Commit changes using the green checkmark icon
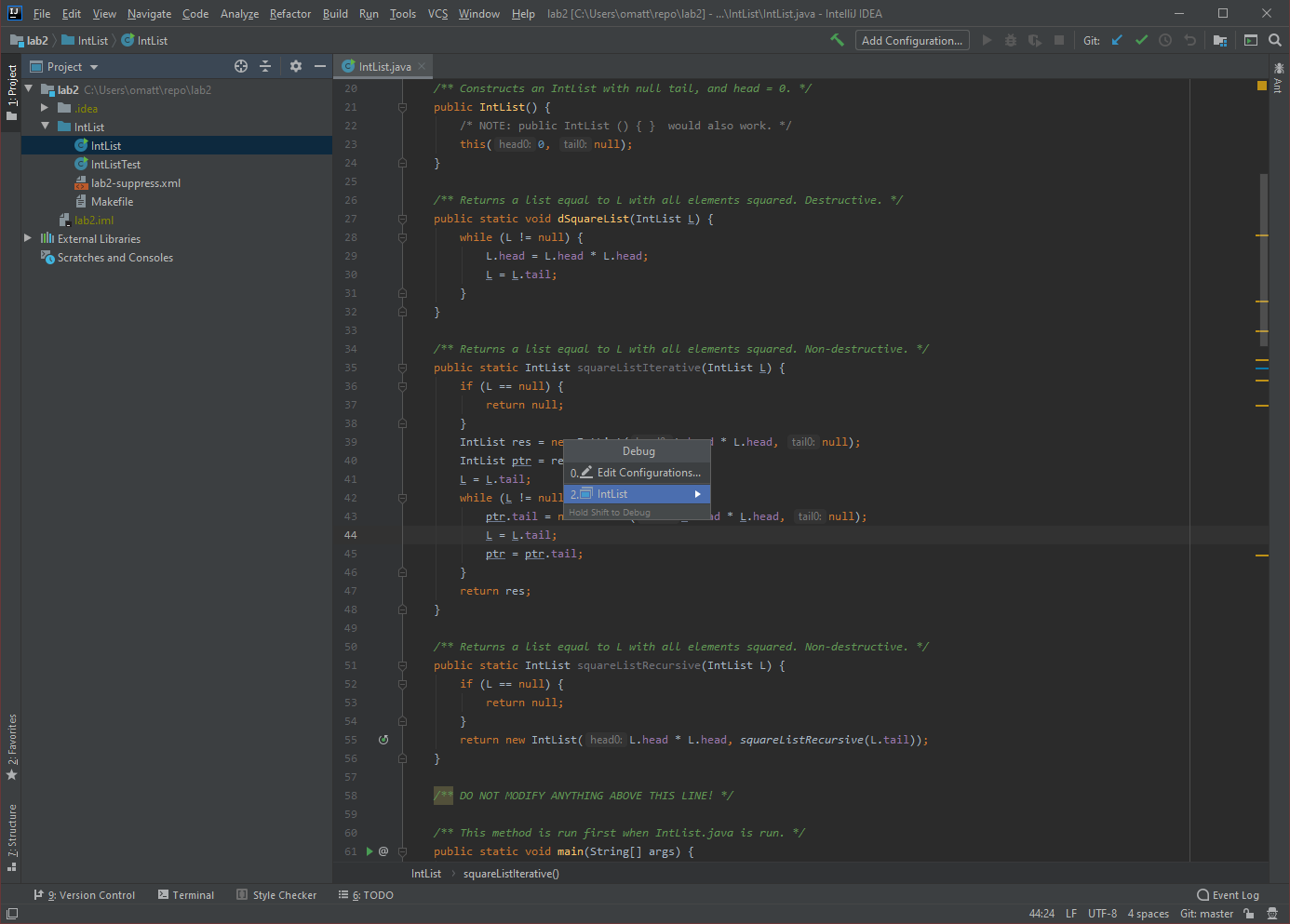 tap(1141, 40)
